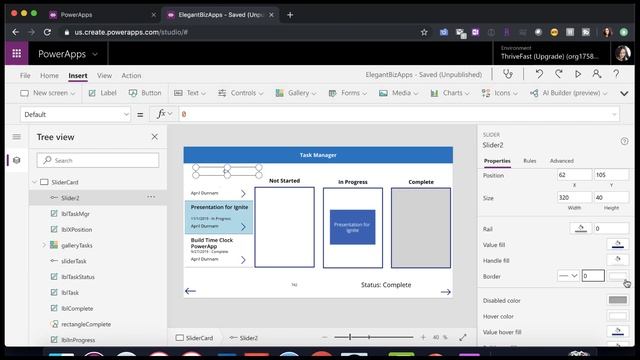Switch to the PowerApps browser tab
This screenshot has height=360, width=640.
point(102,15)
